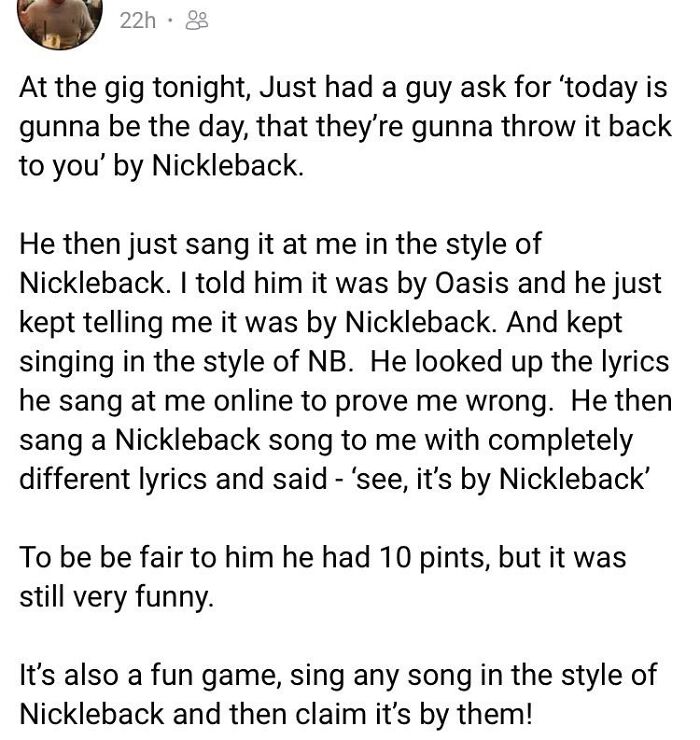This screenshot has height=740, width=700.
Task: Select the word 'Oasis' in the post
Action: click(x=475, y=284)
